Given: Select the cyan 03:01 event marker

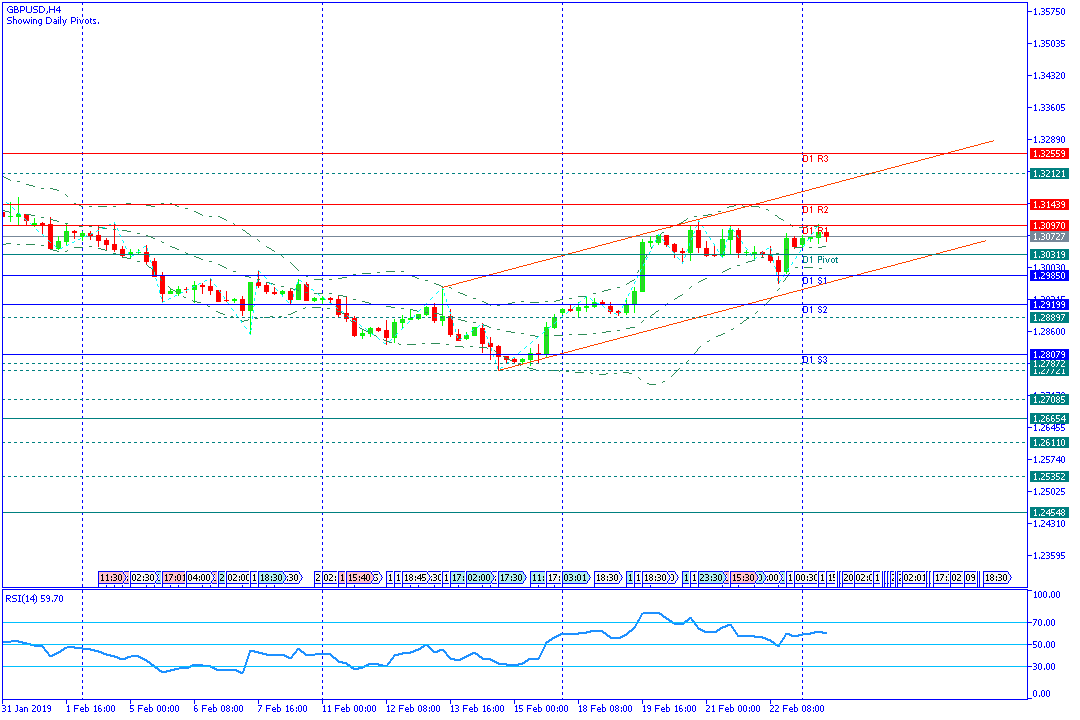Looking at the screenshot, I should click(x=576, y=577).
